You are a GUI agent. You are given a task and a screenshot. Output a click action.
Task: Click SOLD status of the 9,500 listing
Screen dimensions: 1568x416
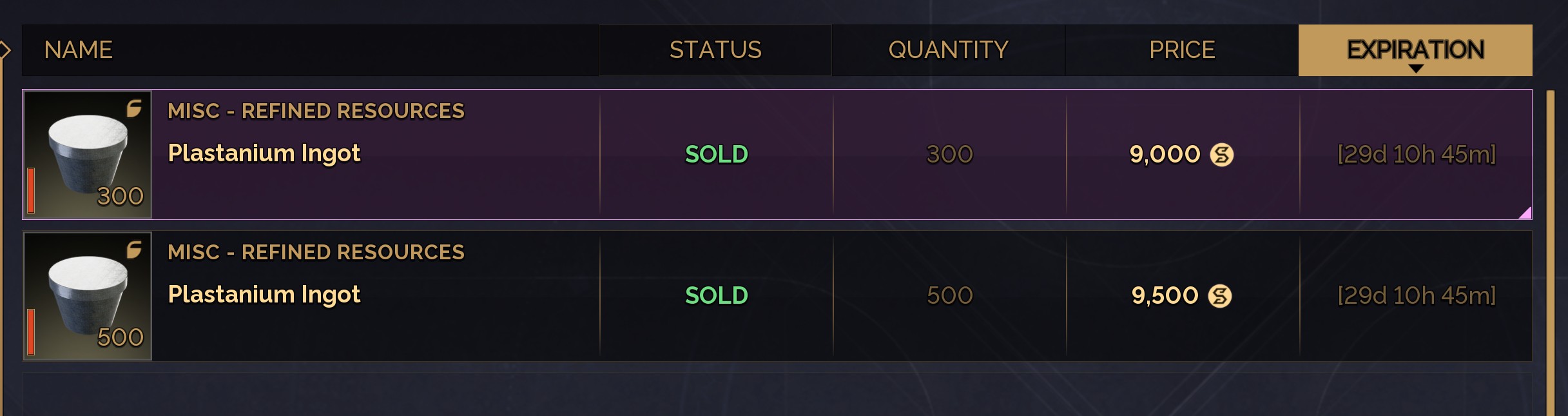pyautogui.click(x=716, y=296)
